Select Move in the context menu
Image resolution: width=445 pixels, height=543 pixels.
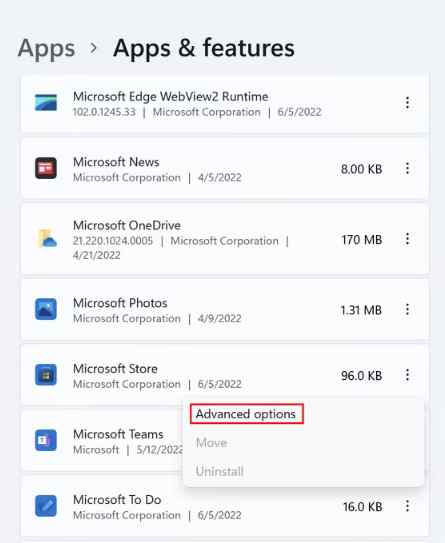click(211, 443)
